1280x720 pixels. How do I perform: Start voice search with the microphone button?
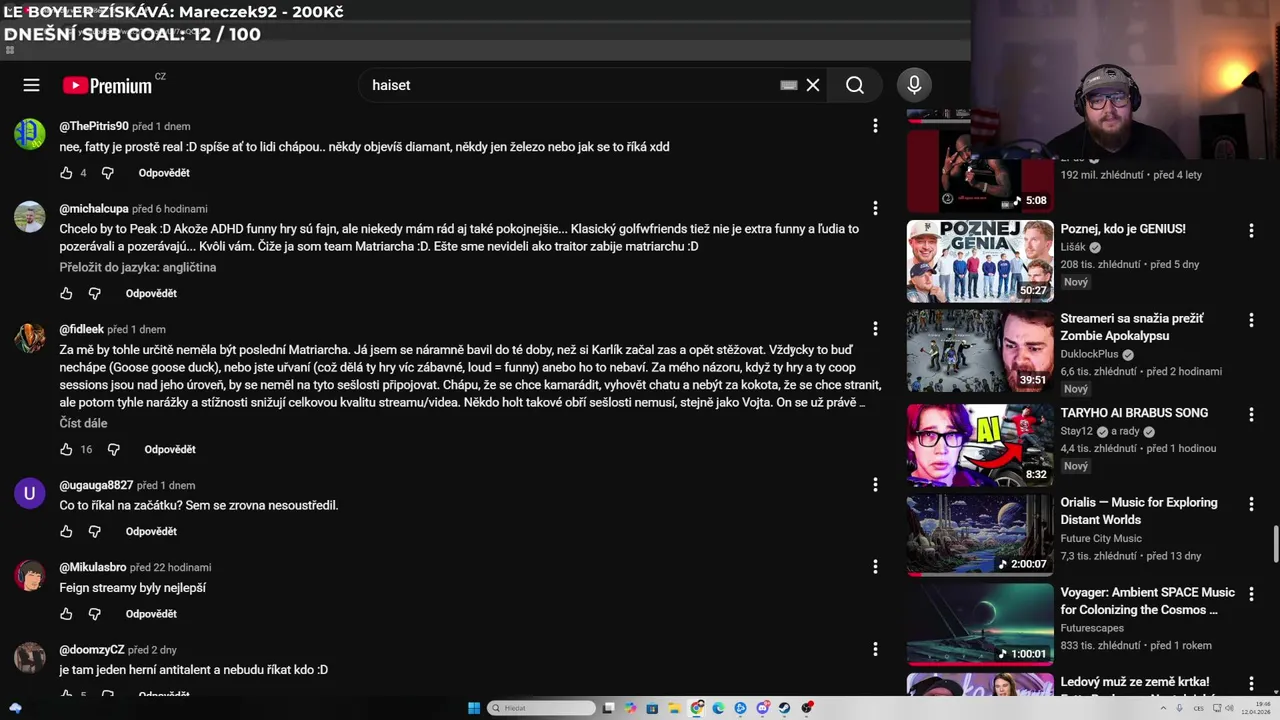(914, 85)
